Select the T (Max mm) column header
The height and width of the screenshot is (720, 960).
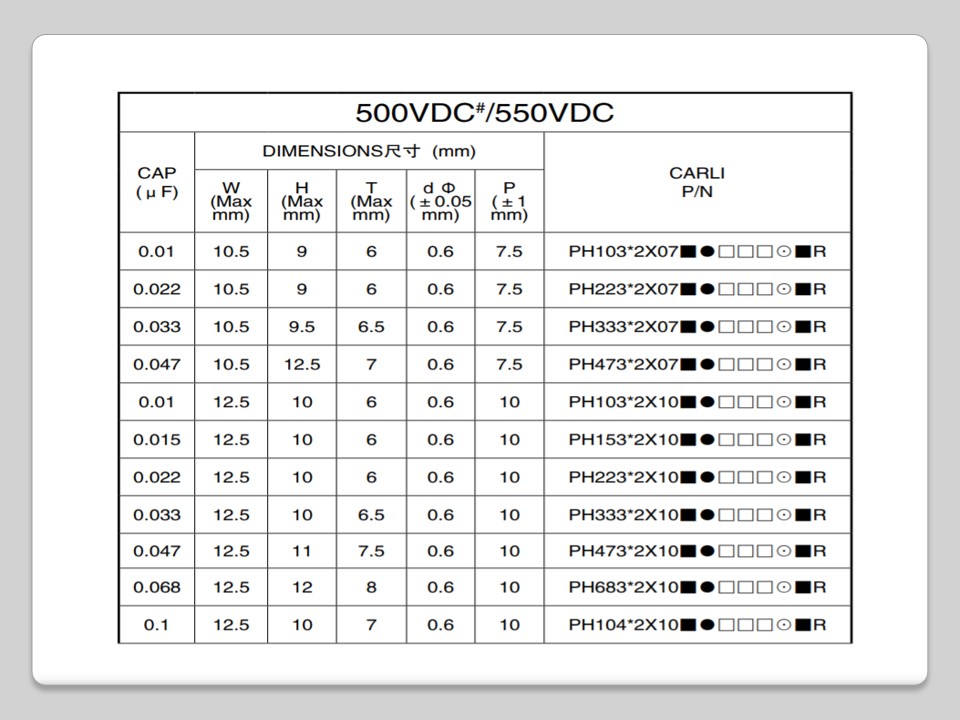click(x=371, y=201)
